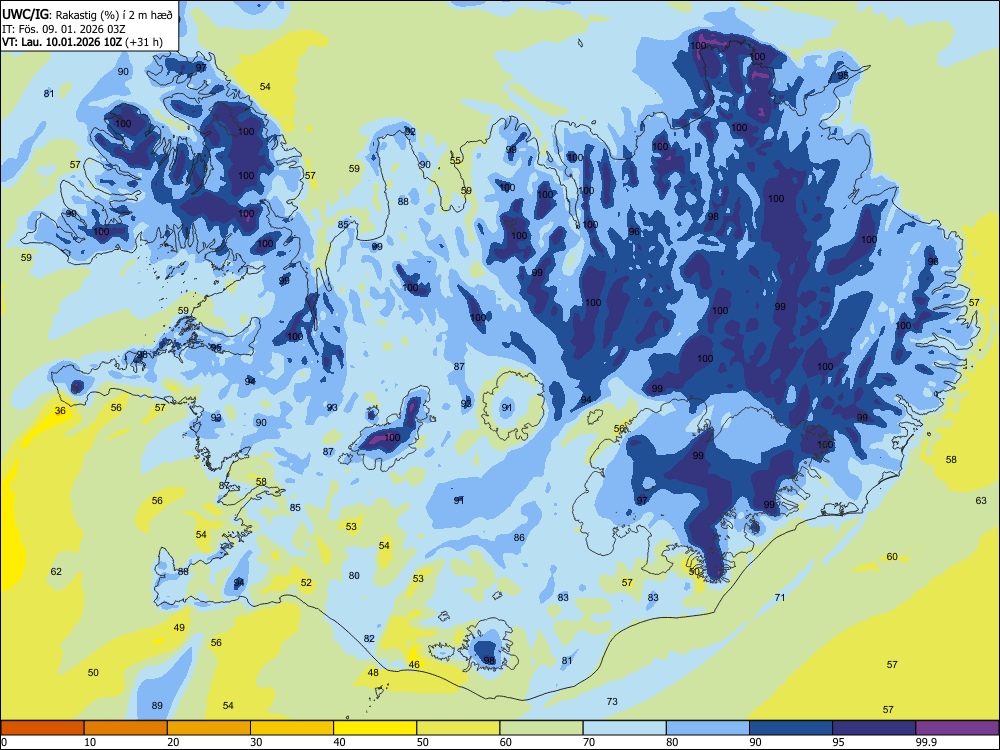Screen dimensions: 1000x750
Task: Click the legend tick label '40'
Action: tap(339, 742)
